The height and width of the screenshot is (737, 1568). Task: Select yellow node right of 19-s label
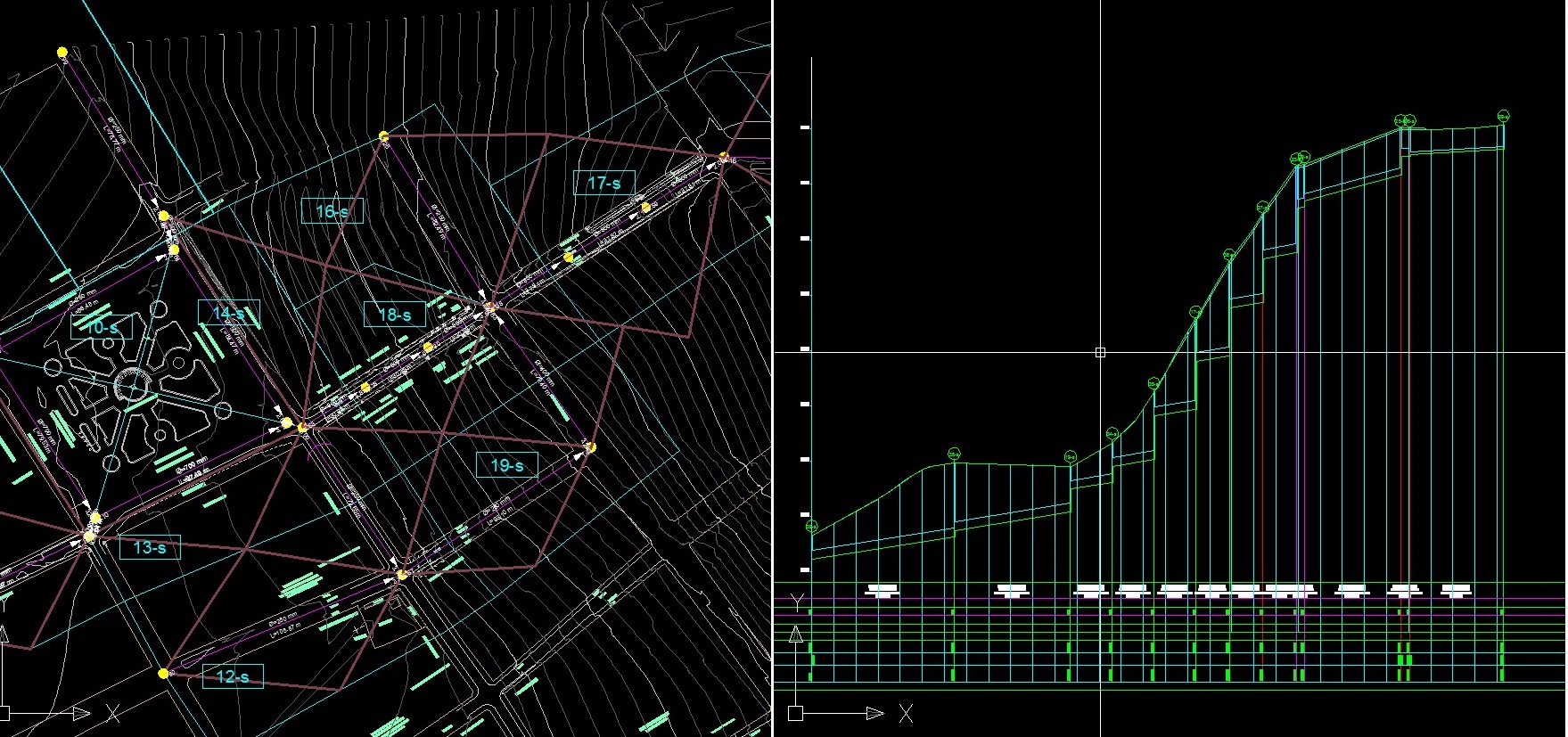click(590, 447)
